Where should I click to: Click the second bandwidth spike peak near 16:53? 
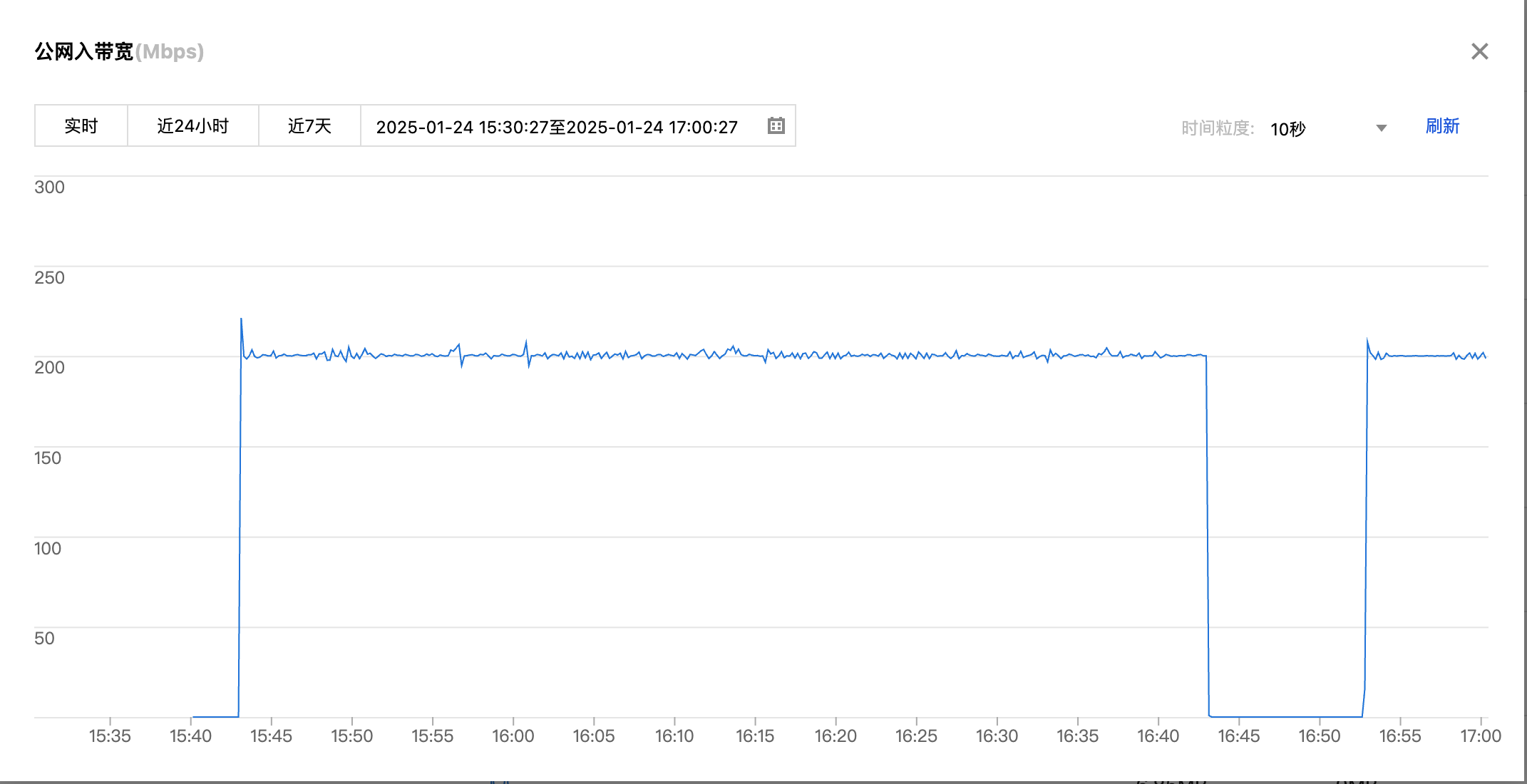1367,340
